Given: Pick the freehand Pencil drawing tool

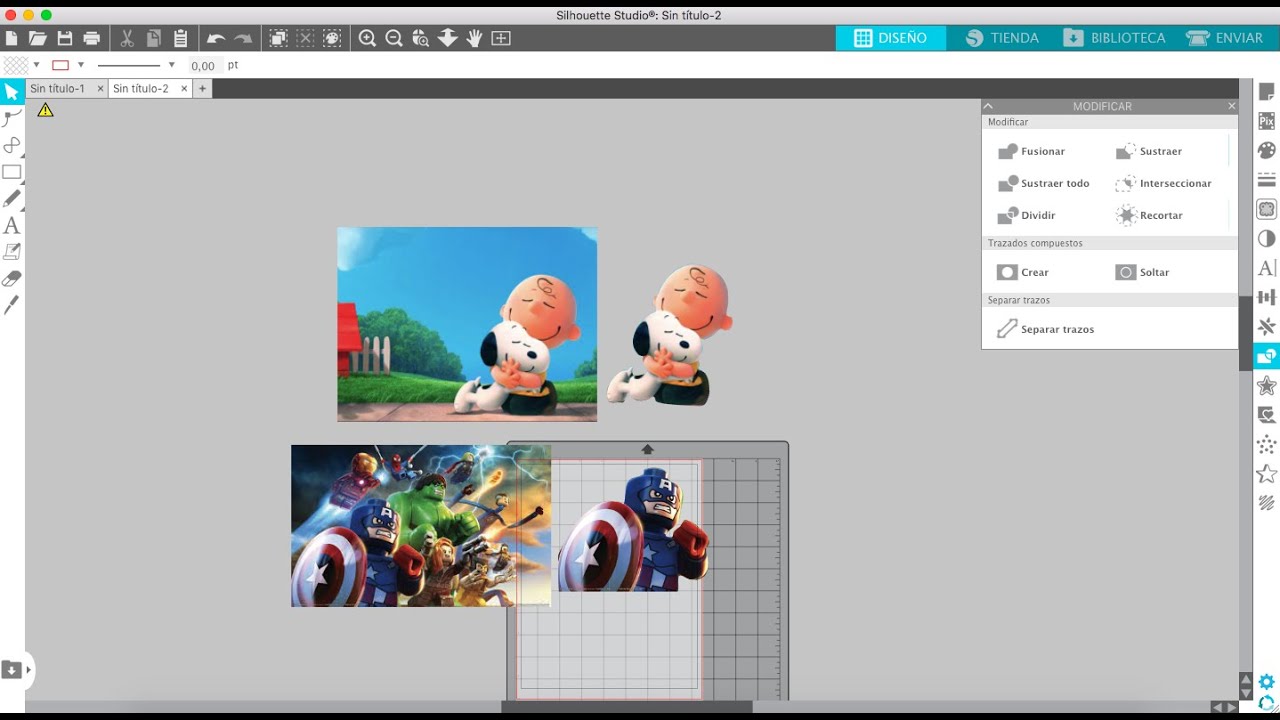Looking at the screenshot, I should point(12,199).
